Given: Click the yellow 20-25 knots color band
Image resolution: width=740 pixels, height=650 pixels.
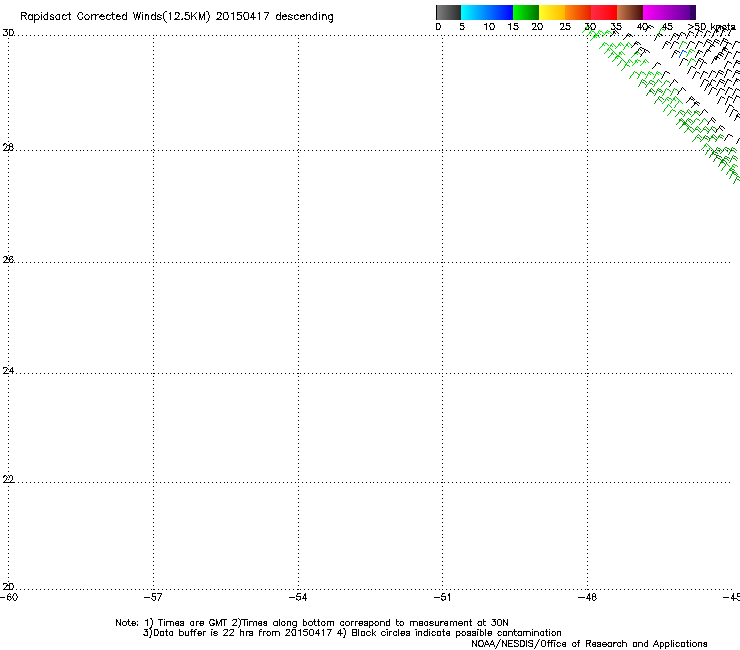Looking at the screenshot, I should pyautogui.click(x=552, y=12).
